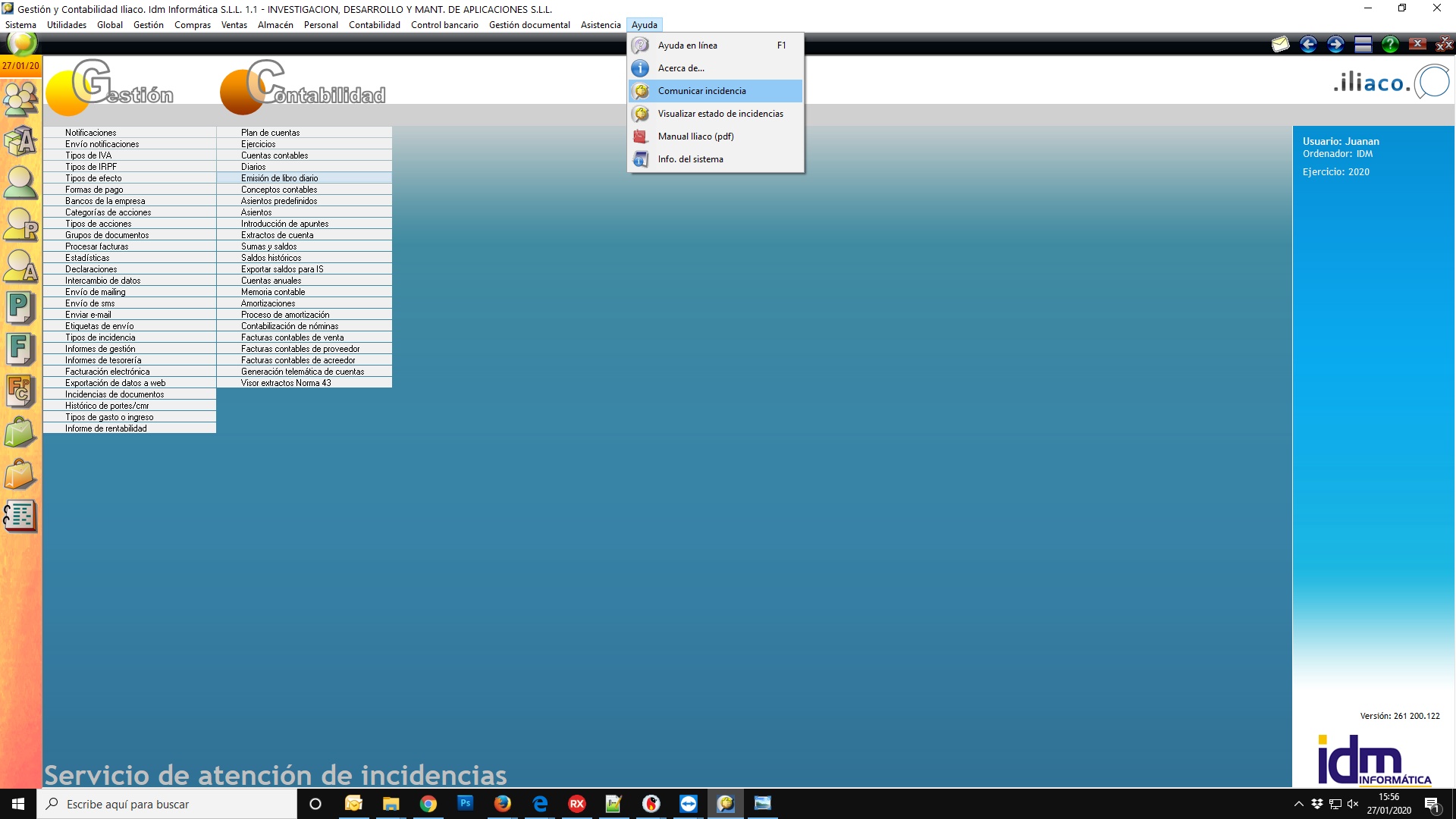
Task: Click the envelope messages icon in toolbar
Action: [1280, 45]
